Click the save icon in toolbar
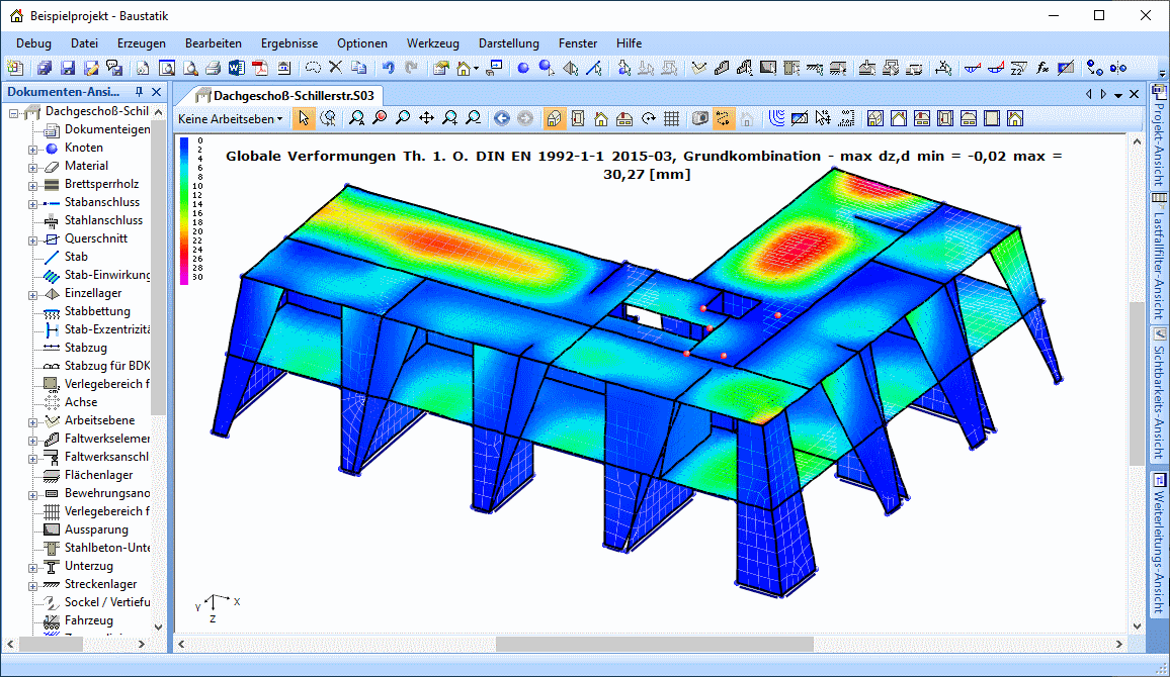This screenshot has height=677, width=1170. 68,68
